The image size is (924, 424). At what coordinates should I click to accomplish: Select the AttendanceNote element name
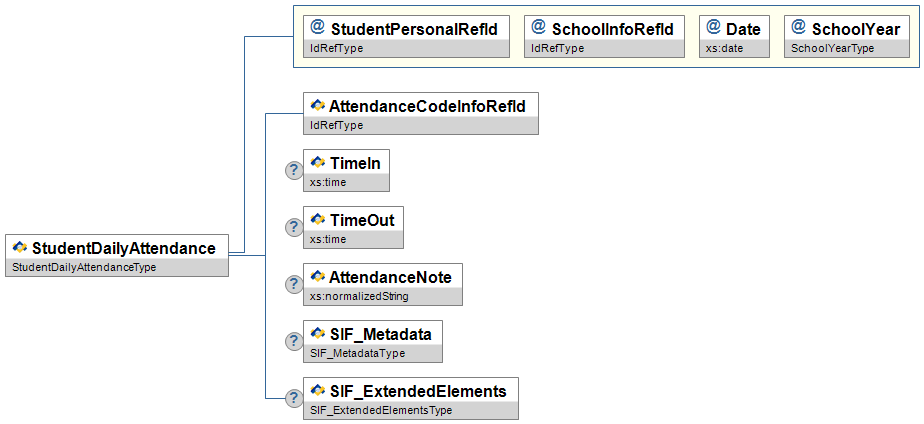coord(390,276)
